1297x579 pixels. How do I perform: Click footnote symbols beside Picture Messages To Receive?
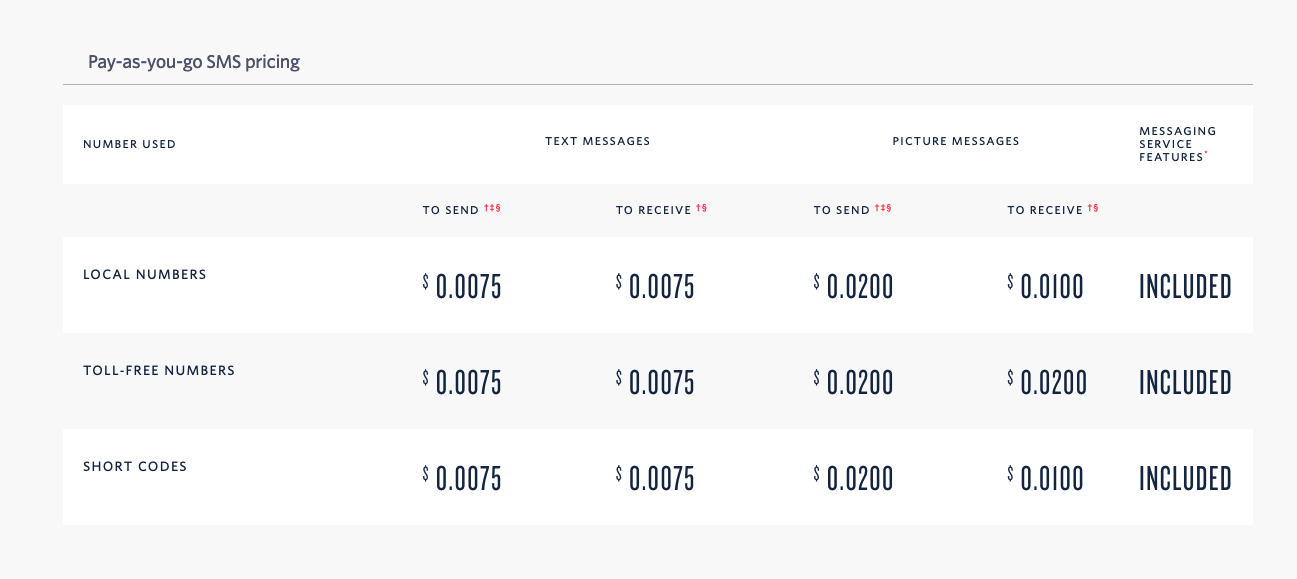click(1093, 209)
